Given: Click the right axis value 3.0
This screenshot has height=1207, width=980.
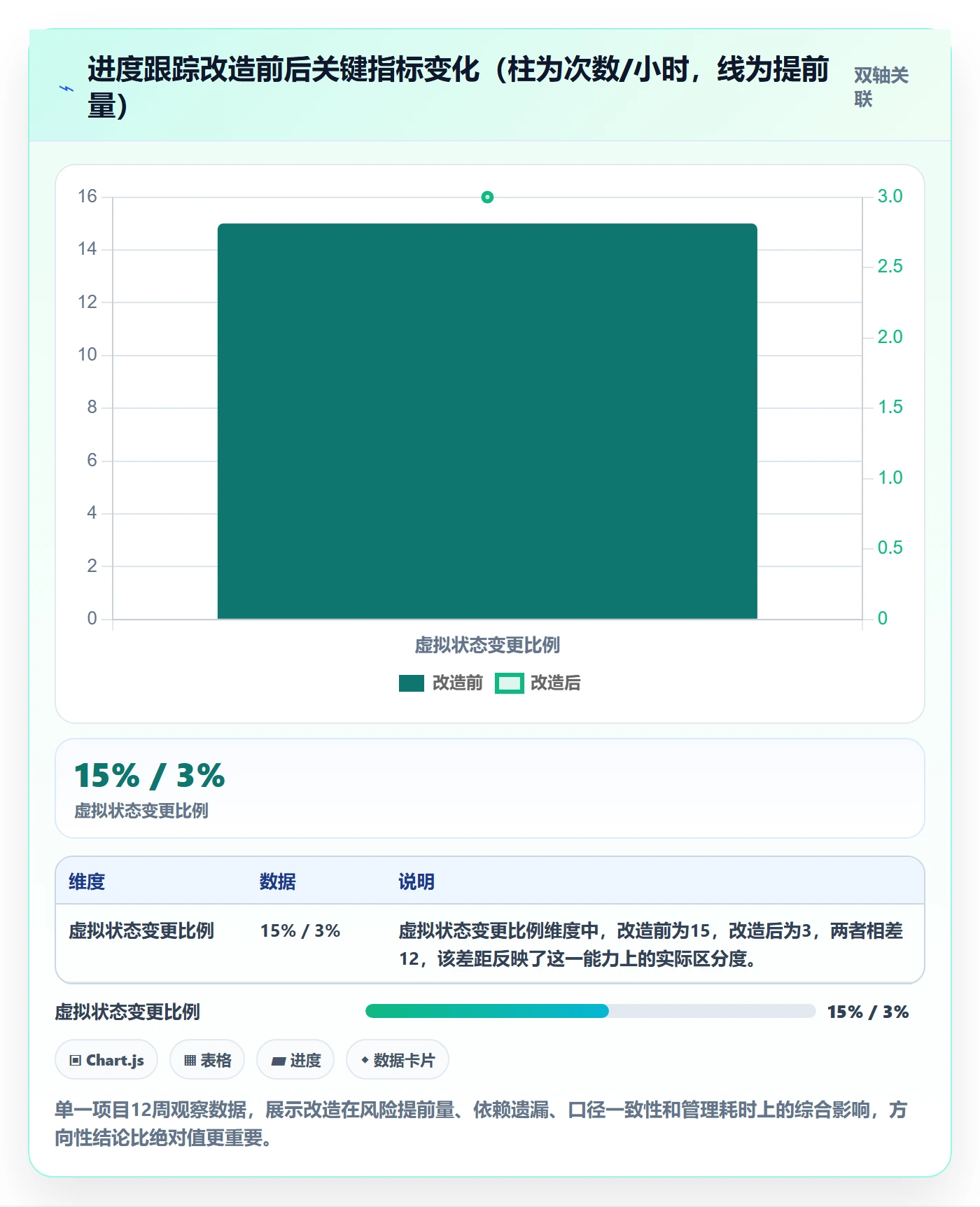Looking at the screenshot, I should coord(890,197).
